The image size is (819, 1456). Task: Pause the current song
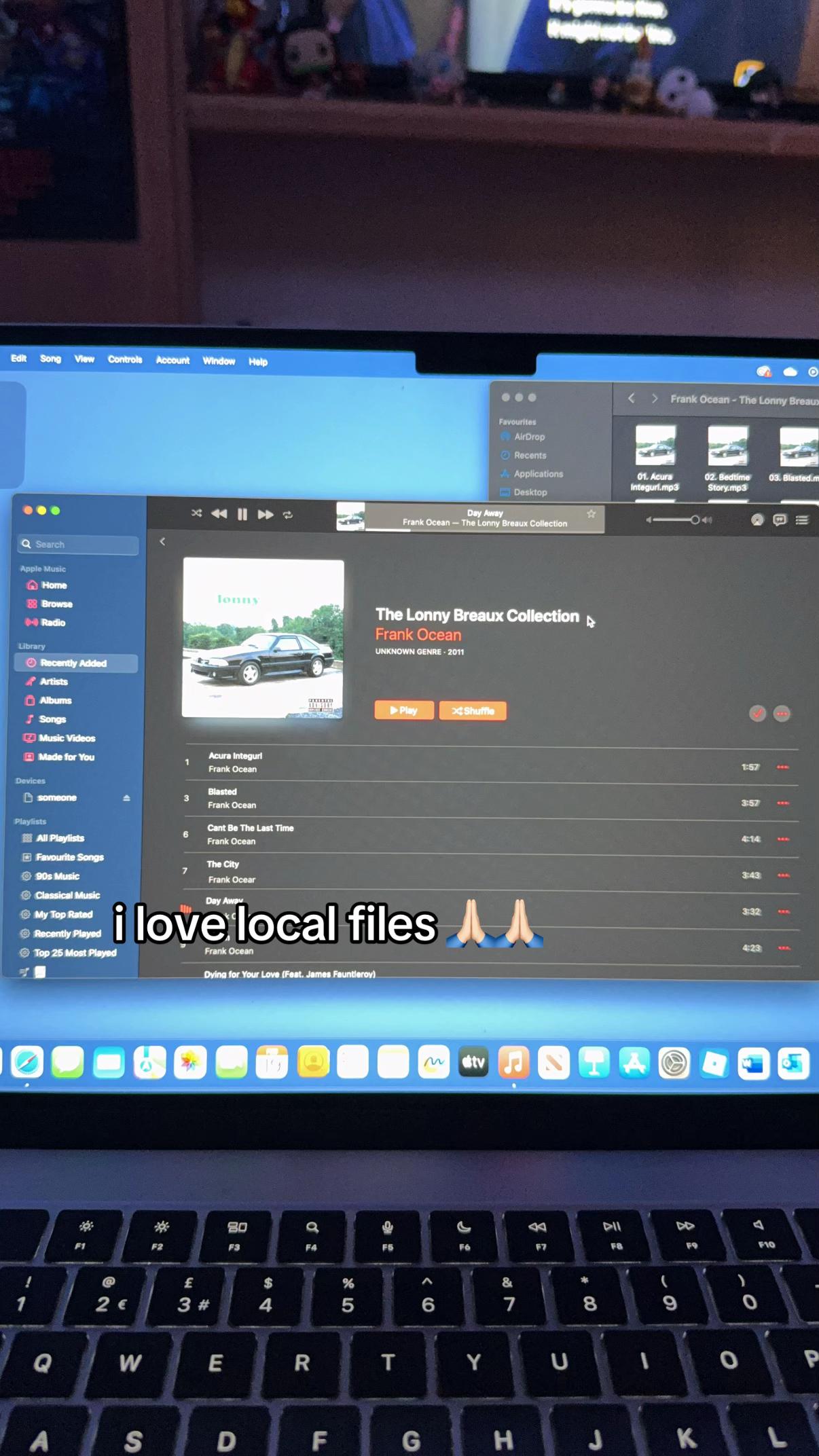[242, 514]
